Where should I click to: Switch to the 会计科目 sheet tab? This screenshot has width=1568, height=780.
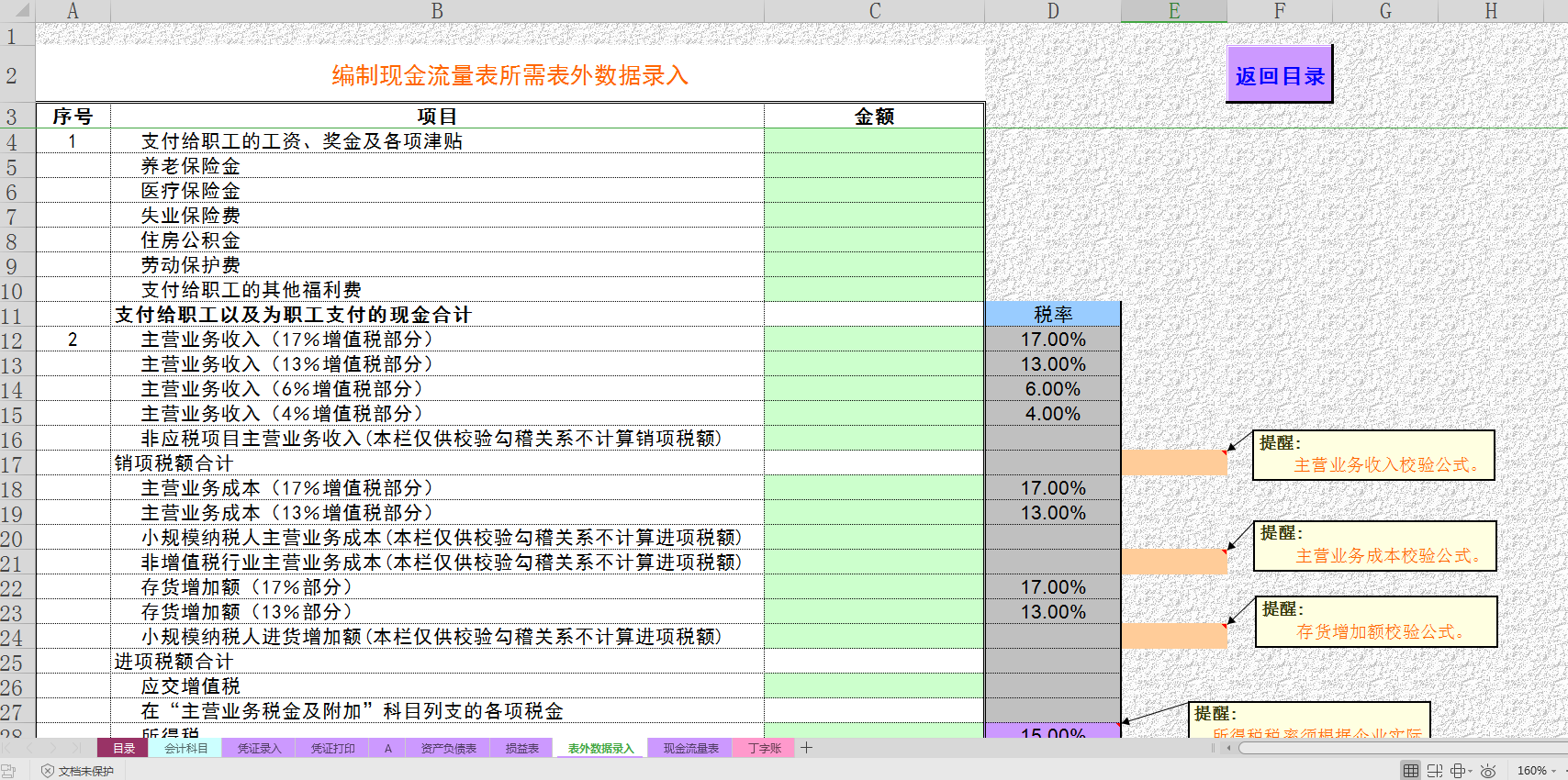[x=185, y=748]
